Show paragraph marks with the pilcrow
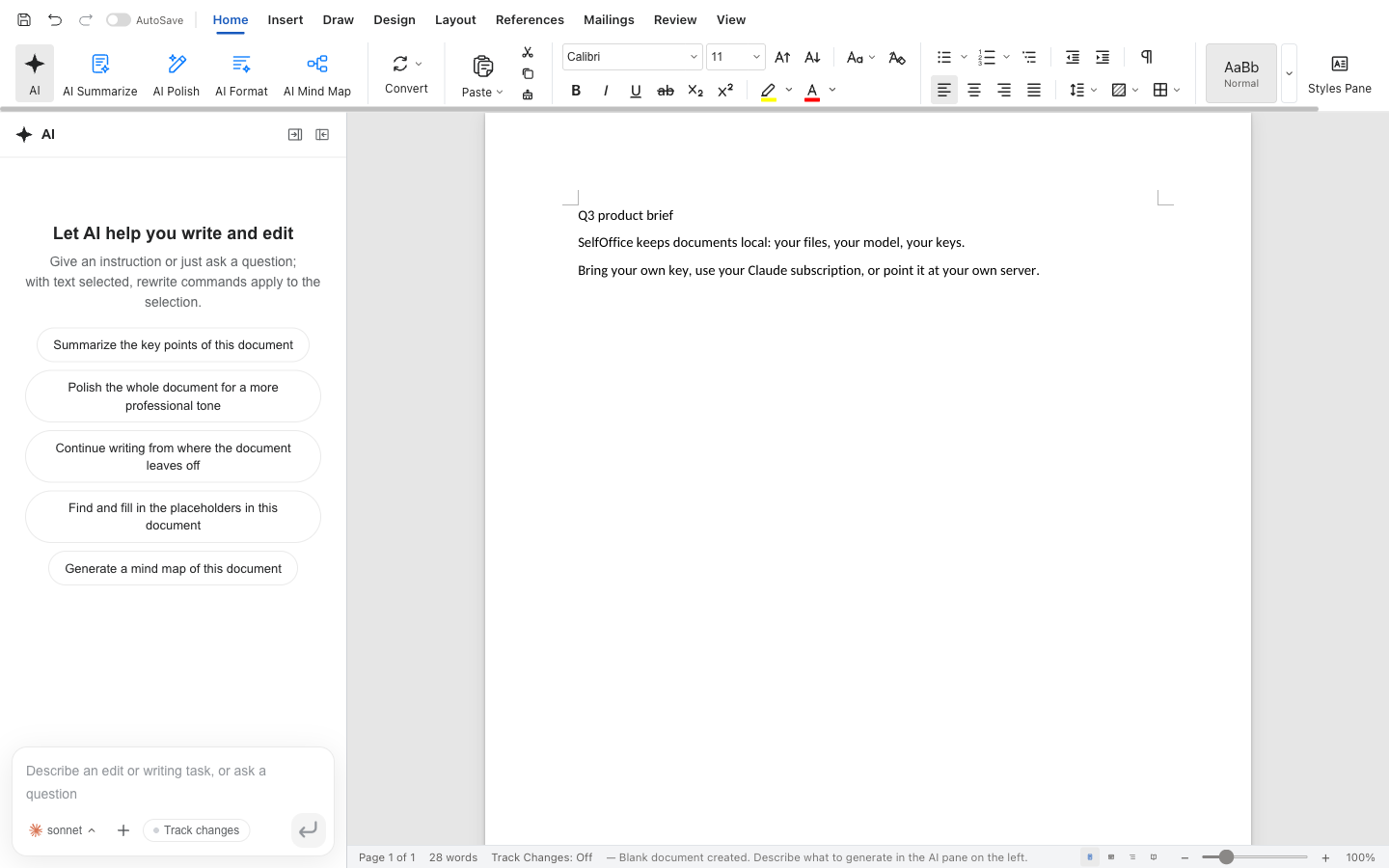Viewport: 1389px width, 868px height. (1146, 58)
